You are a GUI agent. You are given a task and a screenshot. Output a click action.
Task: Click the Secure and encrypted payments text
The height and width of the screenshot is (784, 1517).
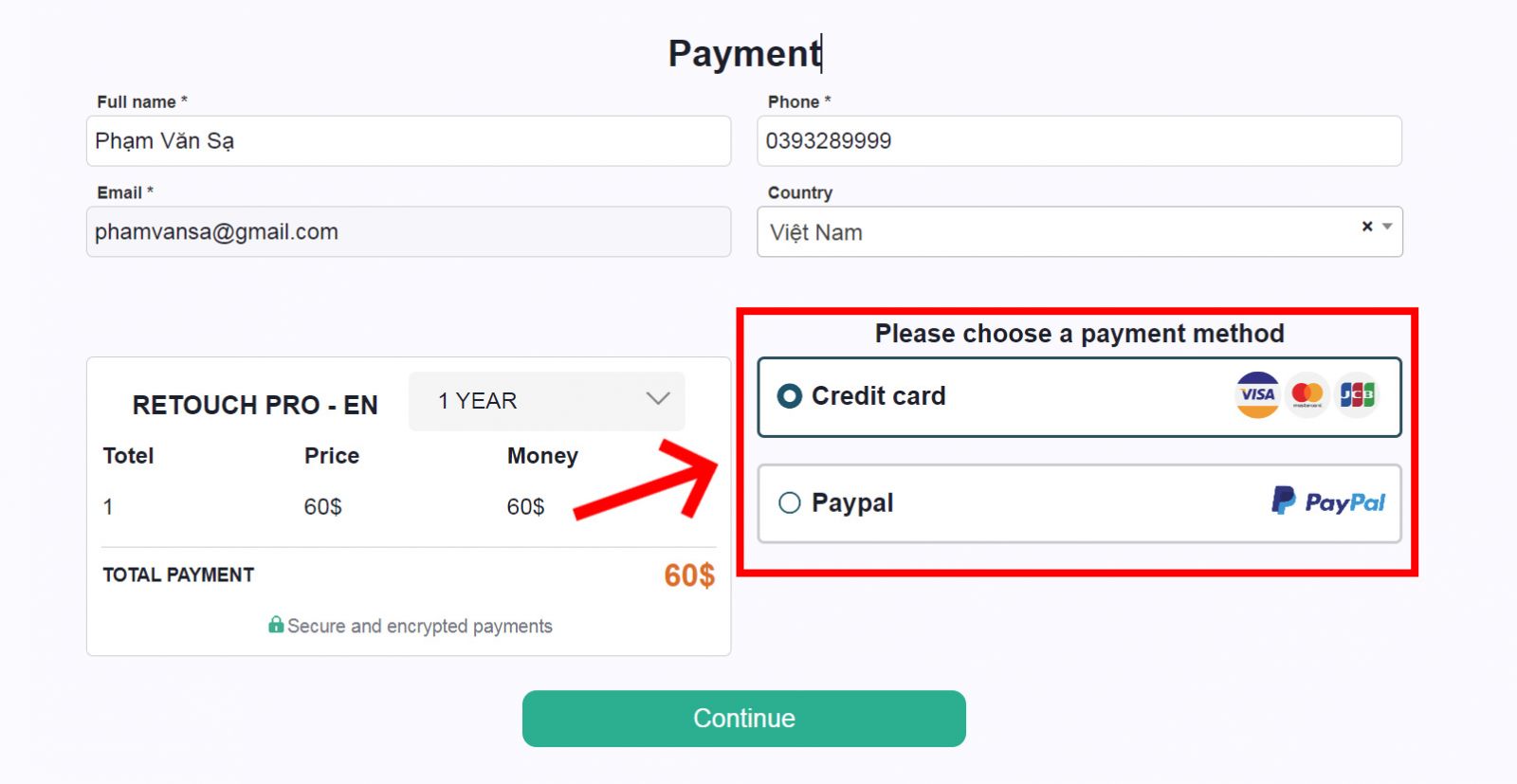tap(419, 626)
